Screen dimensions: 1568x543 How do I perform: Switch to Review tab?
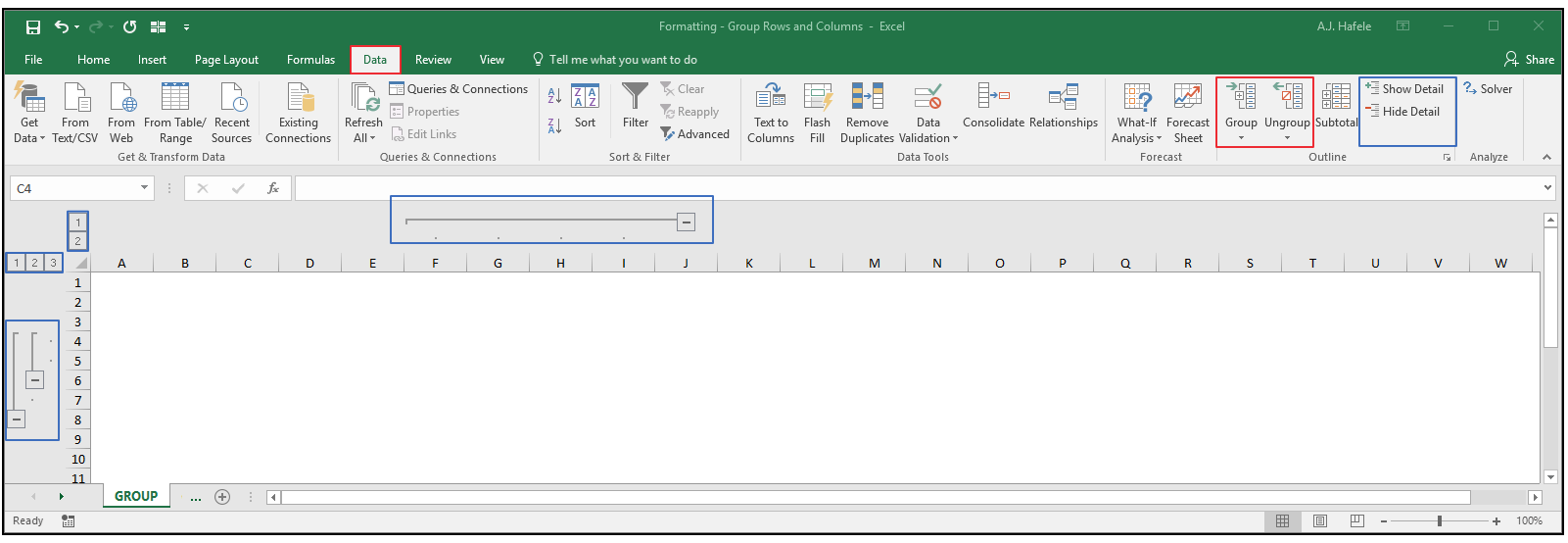click(433, 60)
